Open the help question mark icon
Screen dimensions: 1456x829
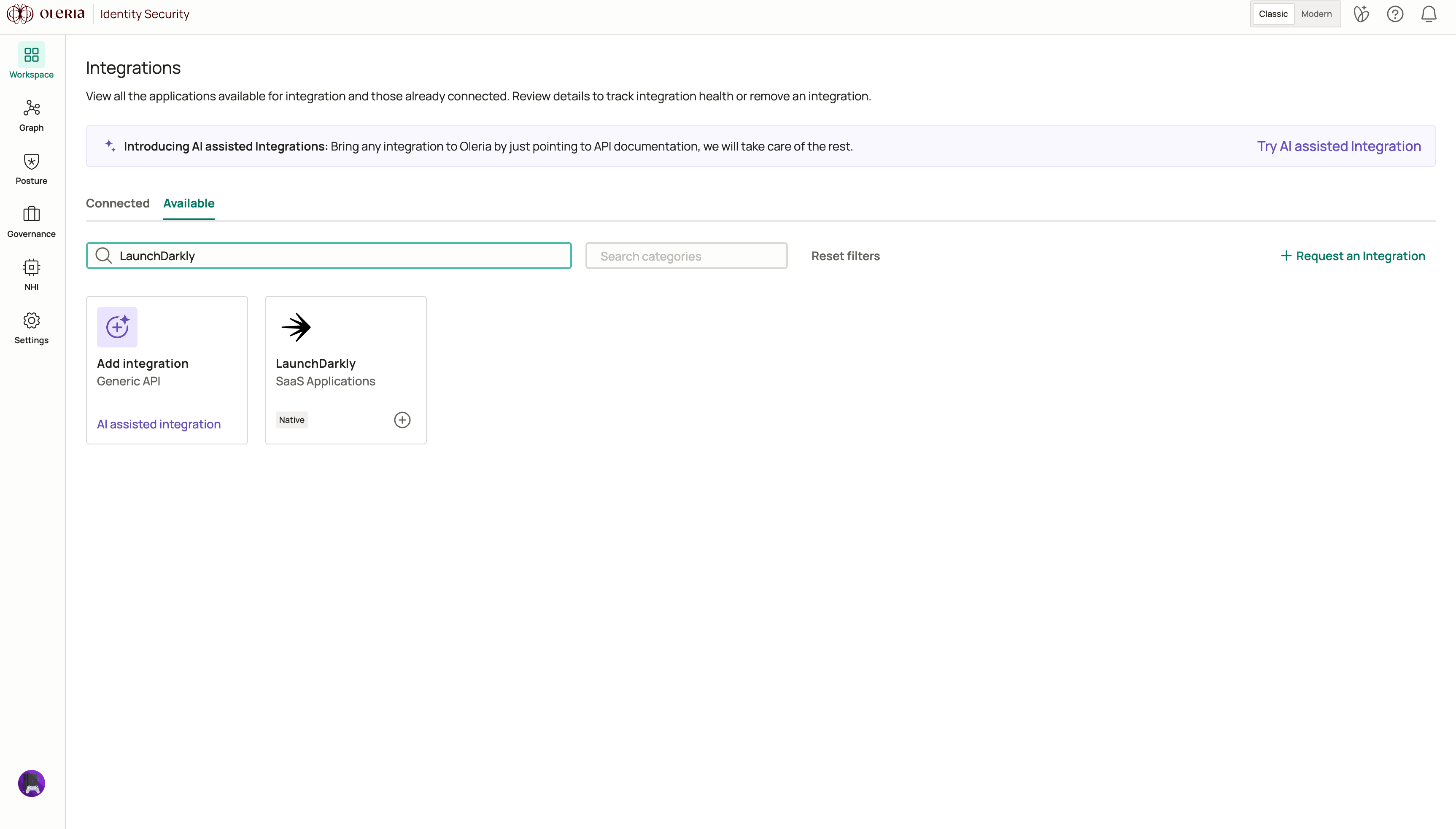tap(1394, 14)
